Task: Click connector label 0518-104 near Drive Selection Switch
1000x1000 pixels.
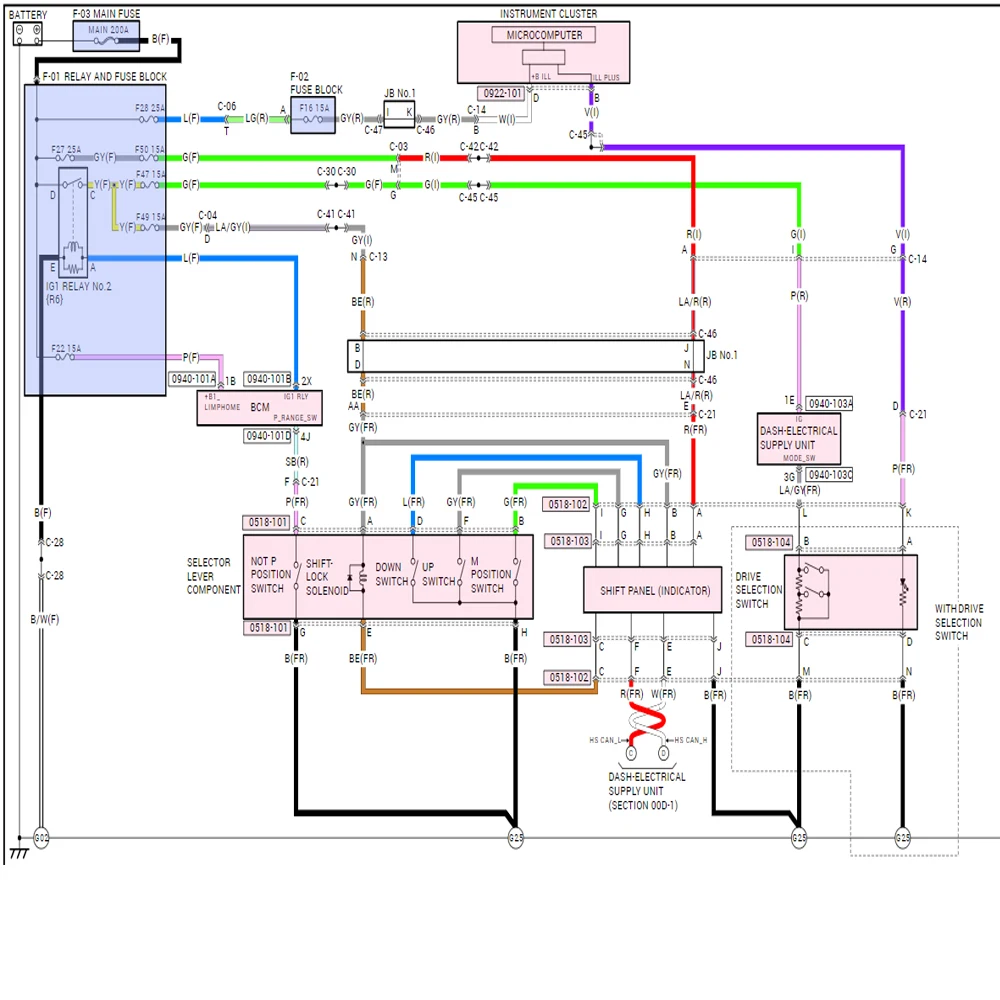Action: tap(770, 542)
